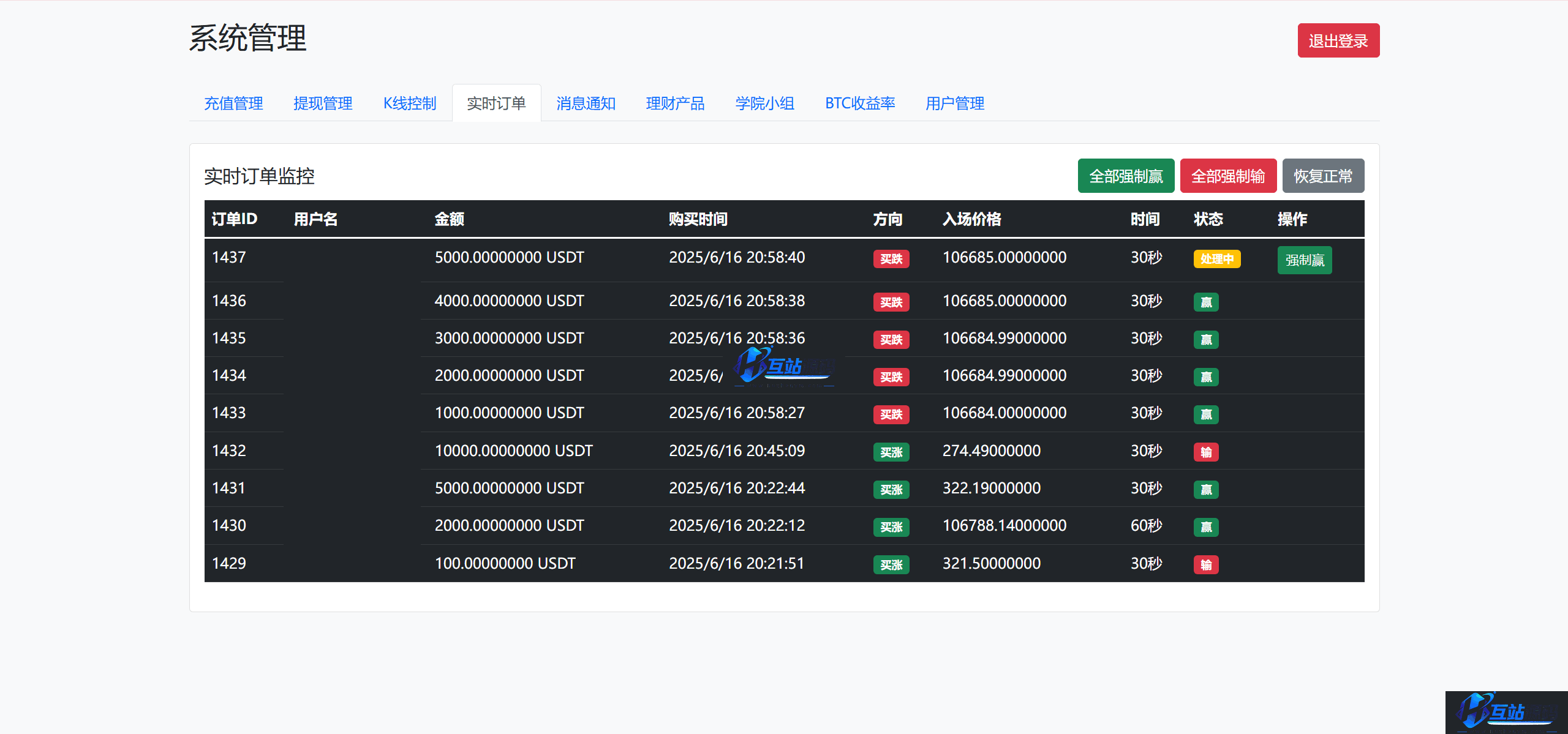Image resolution: width=1568 pixels, height=734 pixels.
Task: Click the 处理中 status badge of order 1437
Action: point(1217,259)
